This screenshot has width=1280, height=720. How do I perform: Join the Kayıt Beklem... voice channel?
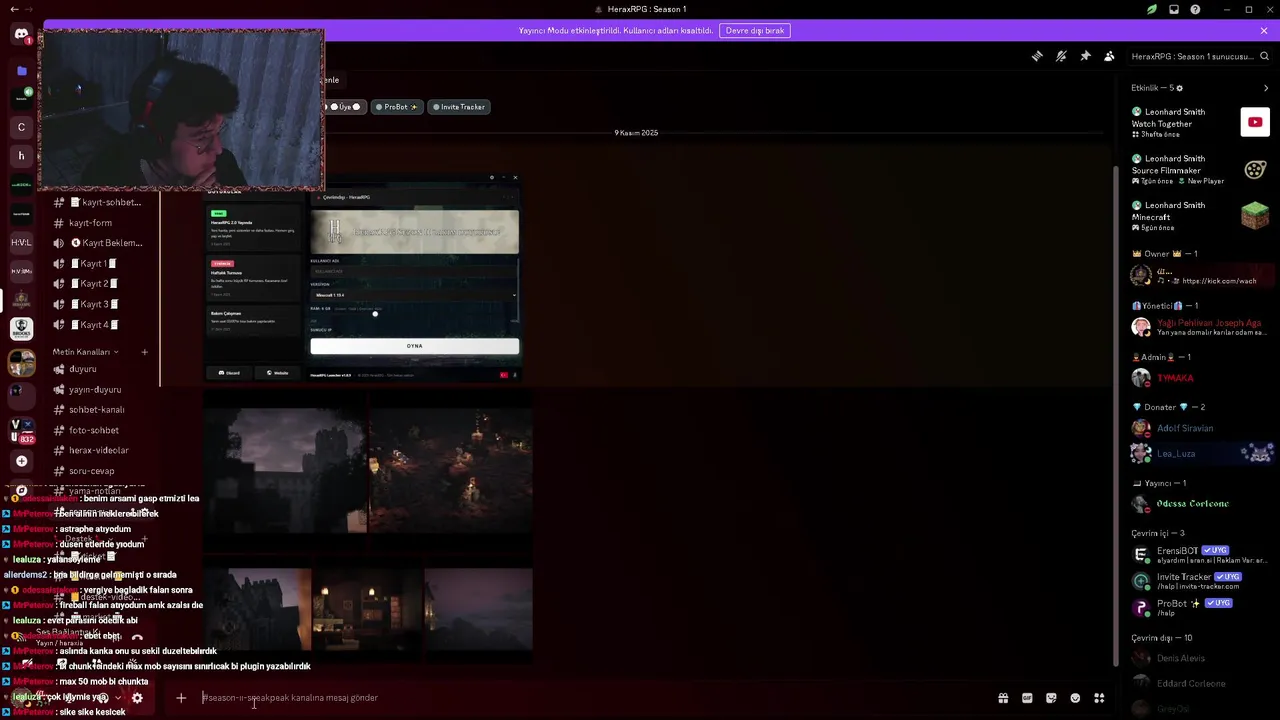[x=100, y=243]
